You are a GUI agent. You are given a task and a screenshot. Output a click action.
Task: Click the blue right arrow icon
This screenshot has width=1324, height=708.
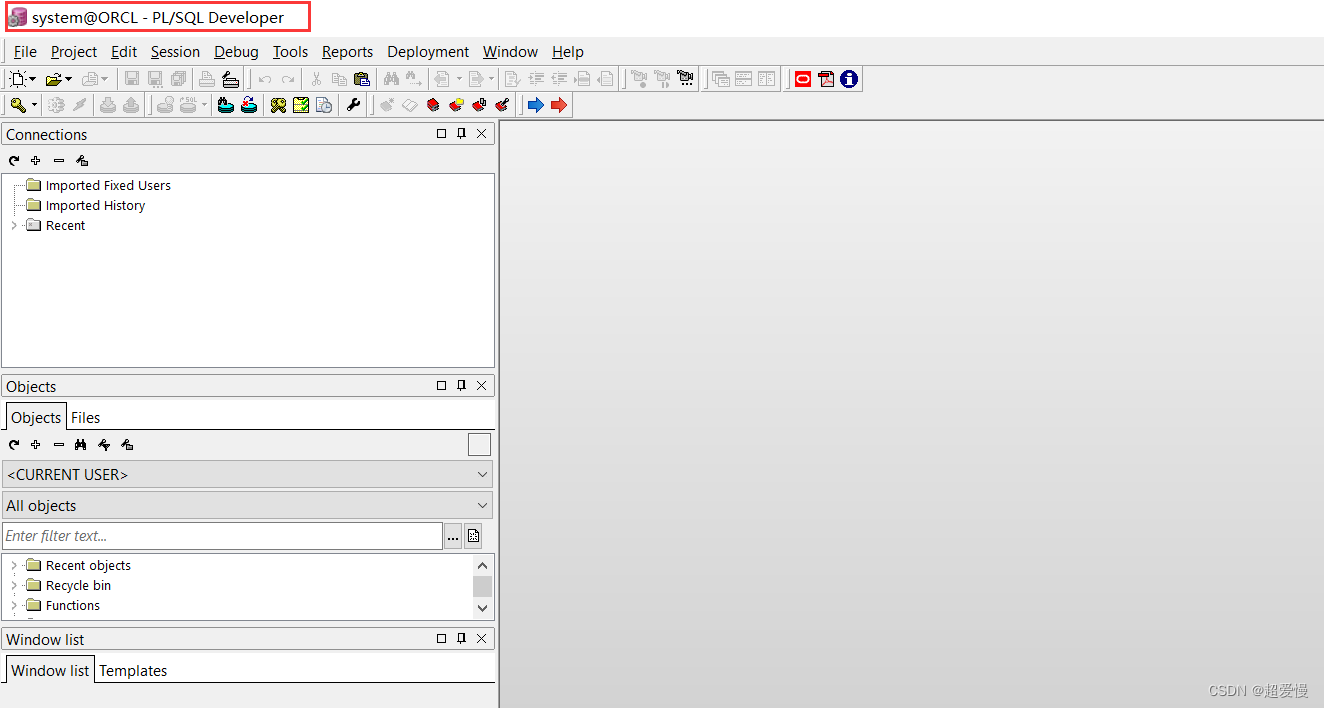pyautogui.click(x=535, y=105)
